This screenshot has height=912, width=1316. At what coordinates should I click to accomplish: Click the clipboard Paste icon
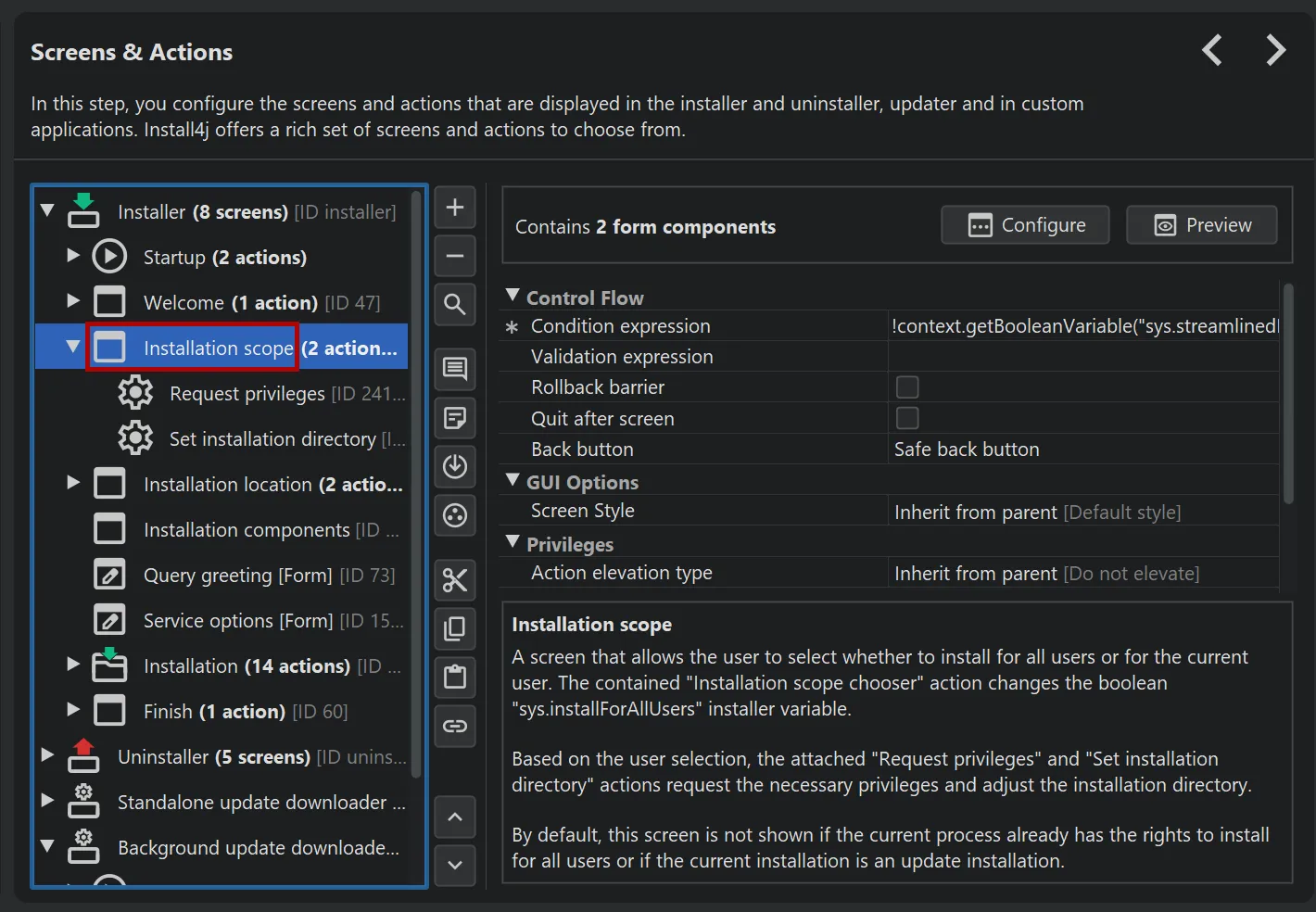(455, 677)
